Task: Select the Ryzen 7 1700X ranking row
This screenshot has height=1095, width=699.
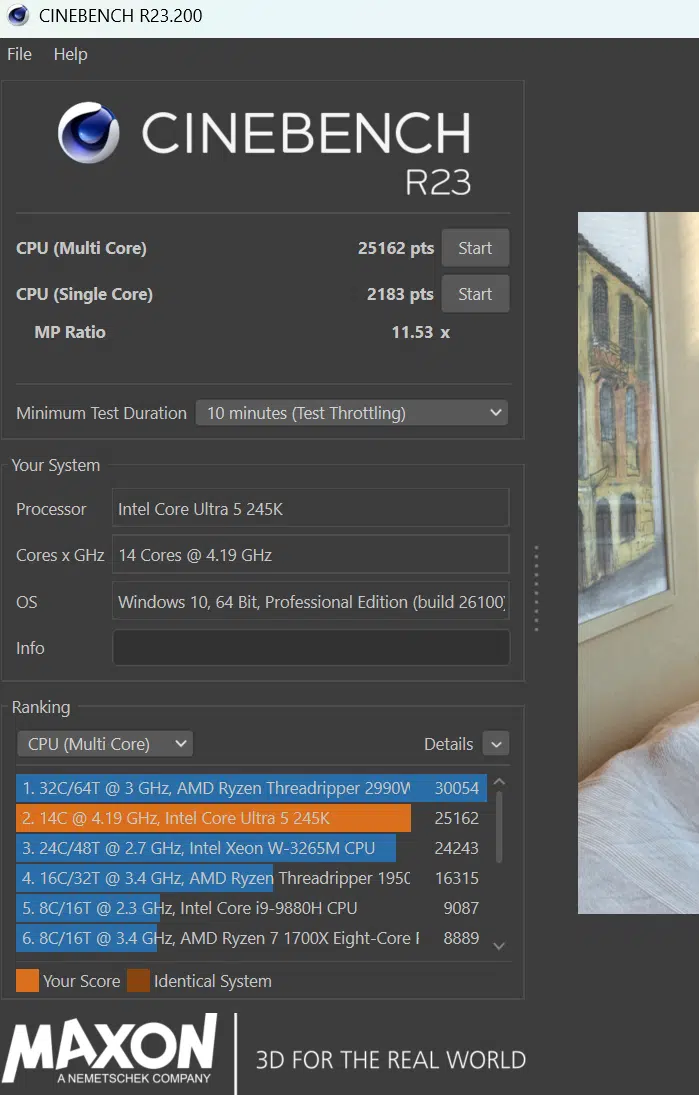Action: [x=251, y=938]
